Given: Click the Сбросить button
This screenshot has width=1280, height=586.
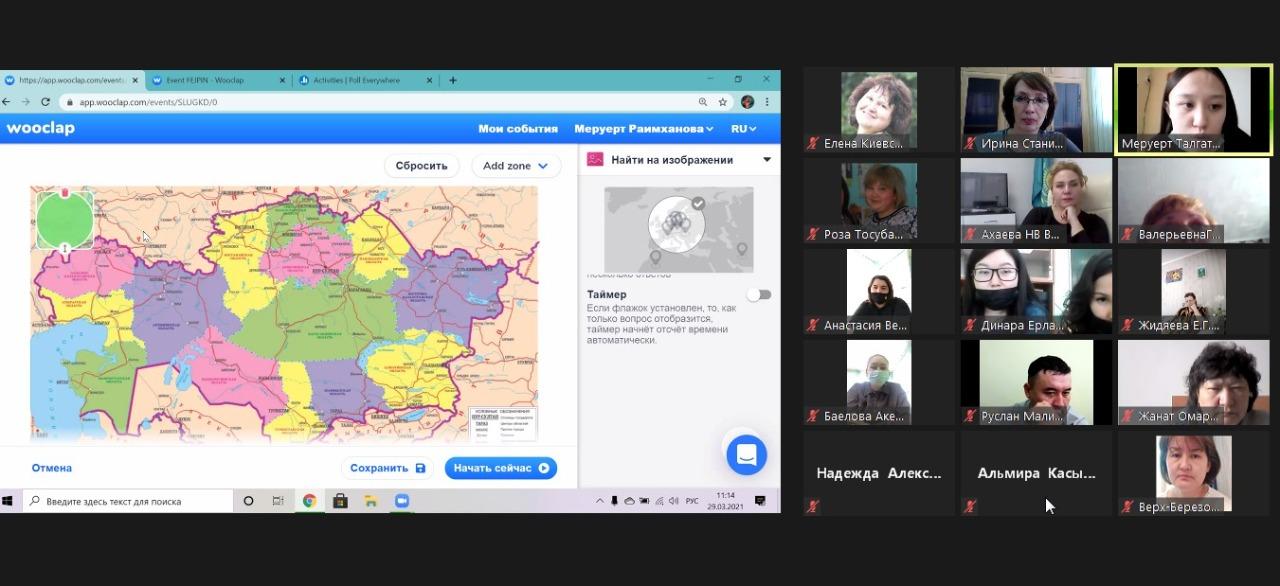Looking at the screenshot, I should point(422,166).
